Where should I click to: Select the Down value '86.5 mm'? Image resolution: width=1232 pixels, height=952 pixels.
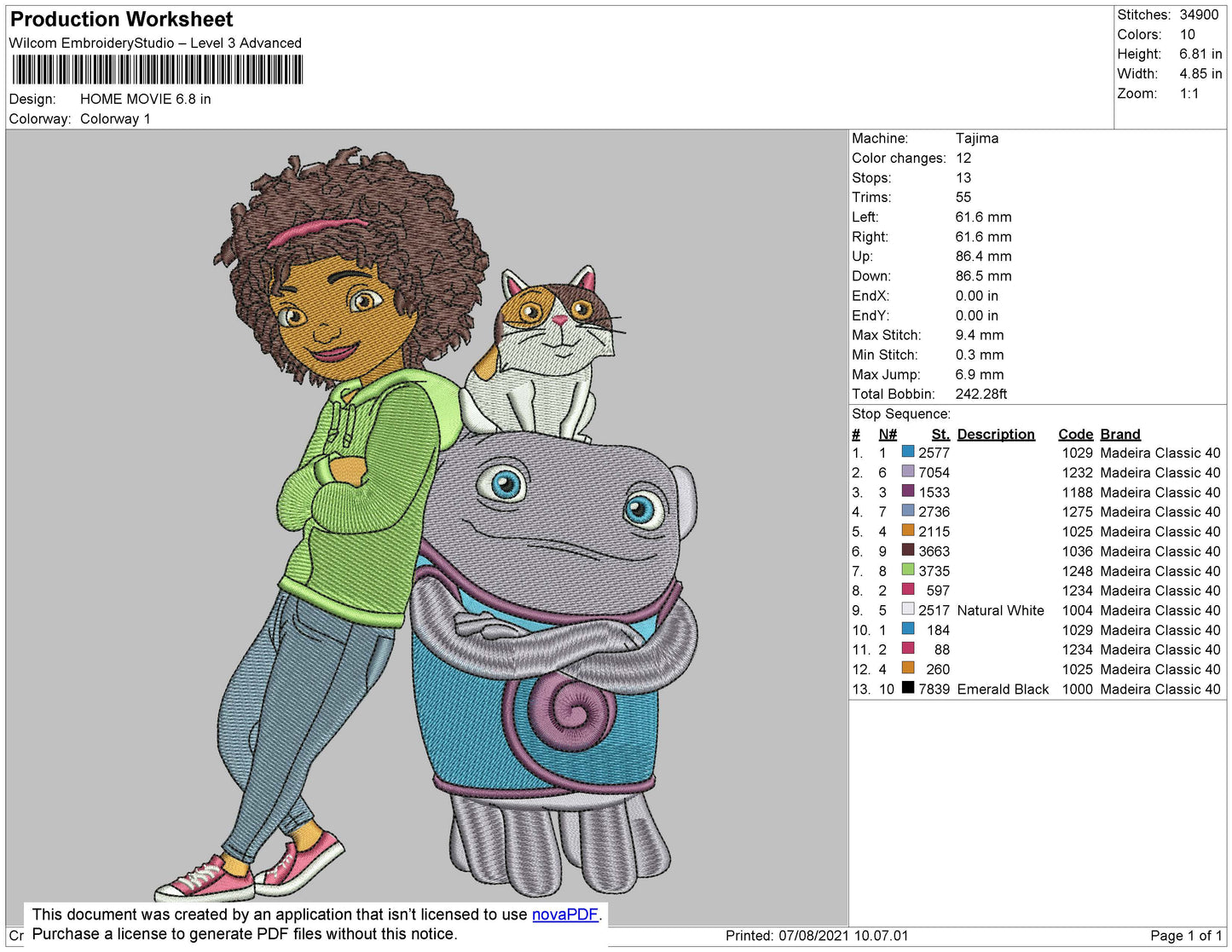click(x=984, y=275)
